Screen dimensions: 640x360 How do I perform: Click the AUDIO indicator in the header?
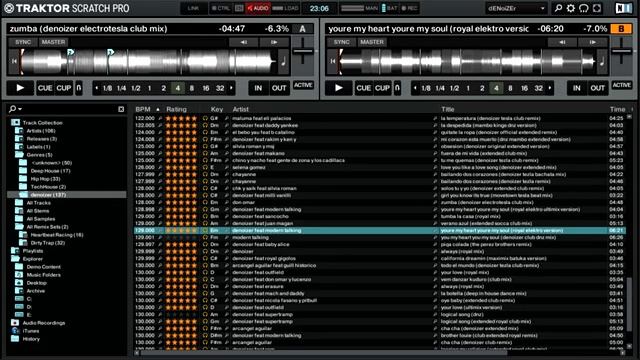pos(258,8)
